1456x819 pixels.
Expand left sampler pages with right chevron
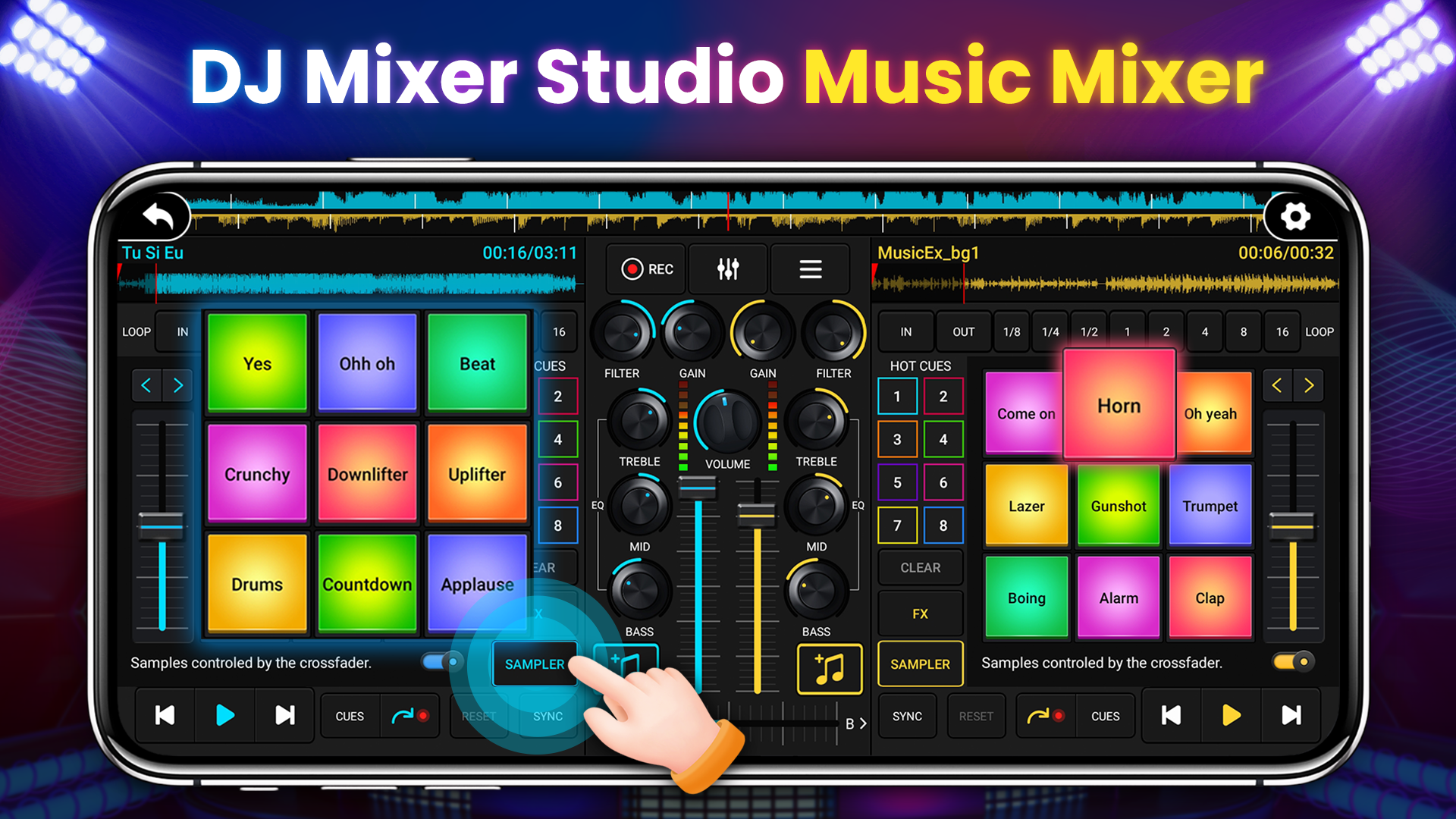(178, 386)
